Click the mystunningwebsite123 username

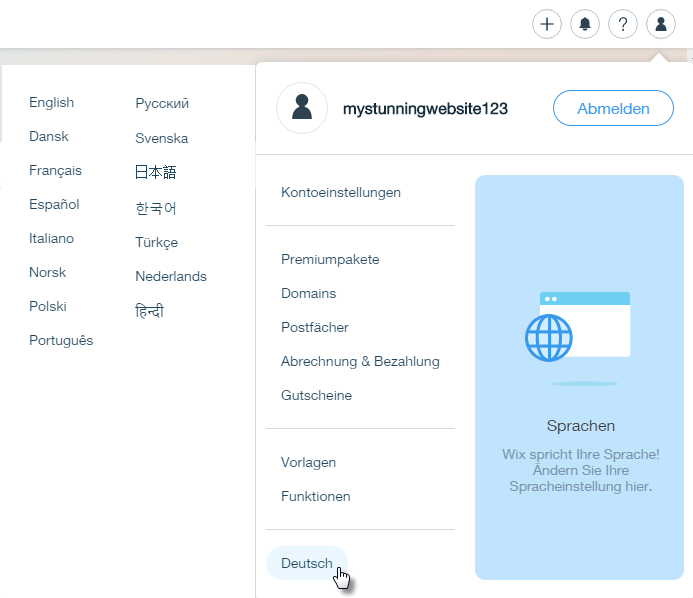pyautogui.click(x=426, y=108)
